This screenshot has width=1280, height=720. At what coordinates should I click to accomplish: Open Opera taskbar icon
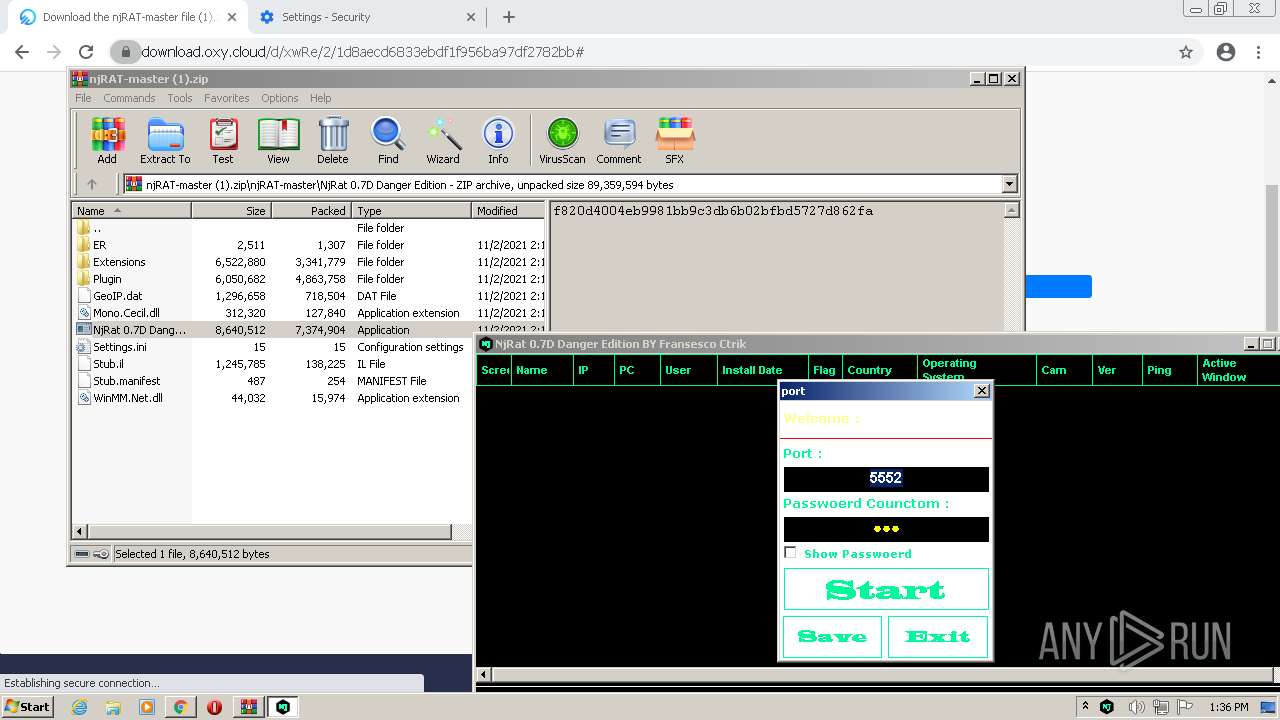214,707
